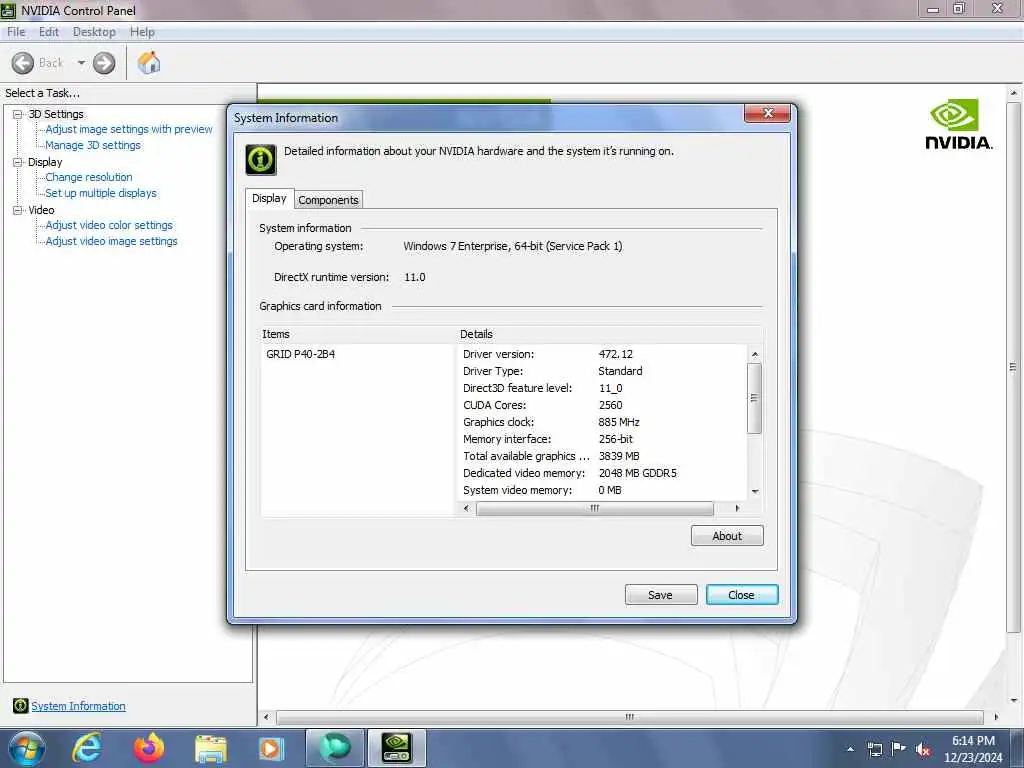
Task: Open Windows Explorer from taskbar
Action: tap(210, 749)
